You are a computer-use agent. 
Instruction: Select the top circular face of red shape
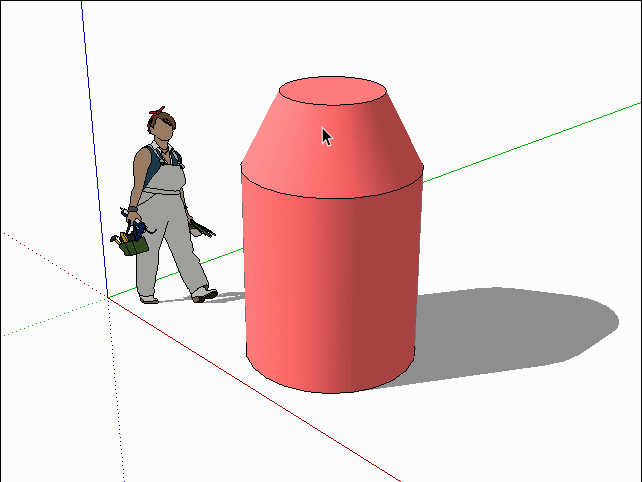coord(331,92)
